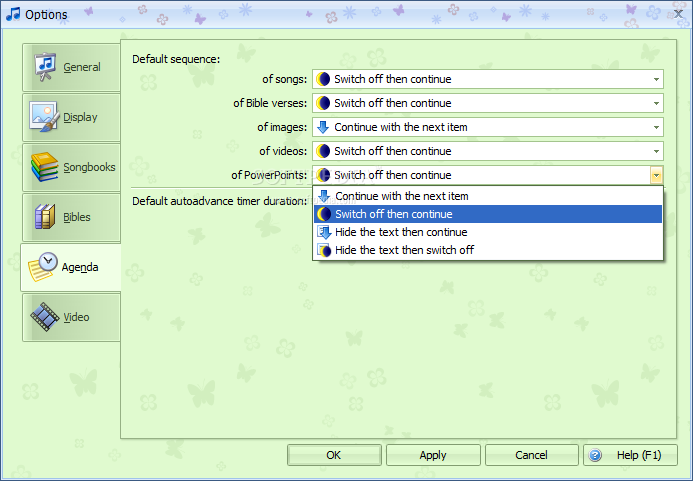This screenshot has width=693, height=481.
Task: Click the blue arrow icon in the images combo box
Action: (x=323, y=127)
